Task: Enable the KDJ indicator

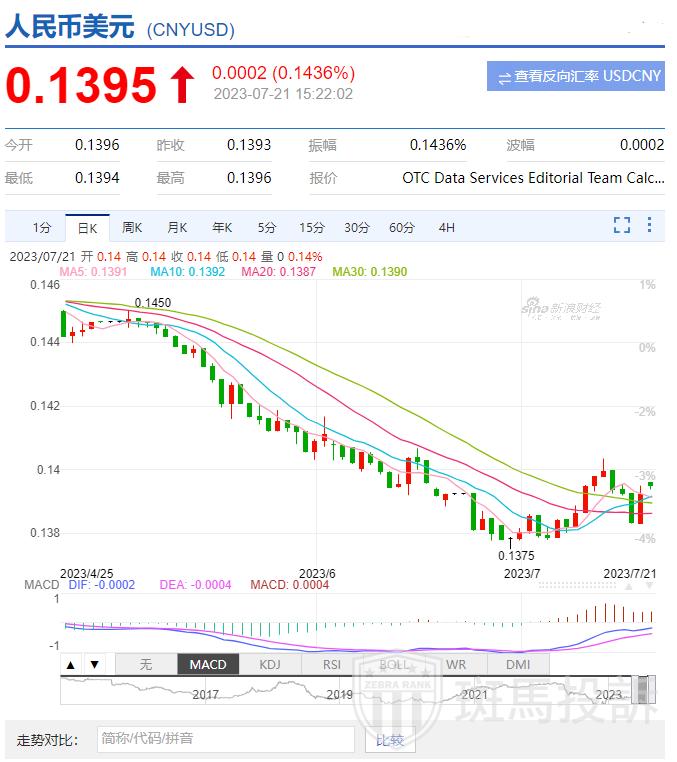Action: point(270,664)
